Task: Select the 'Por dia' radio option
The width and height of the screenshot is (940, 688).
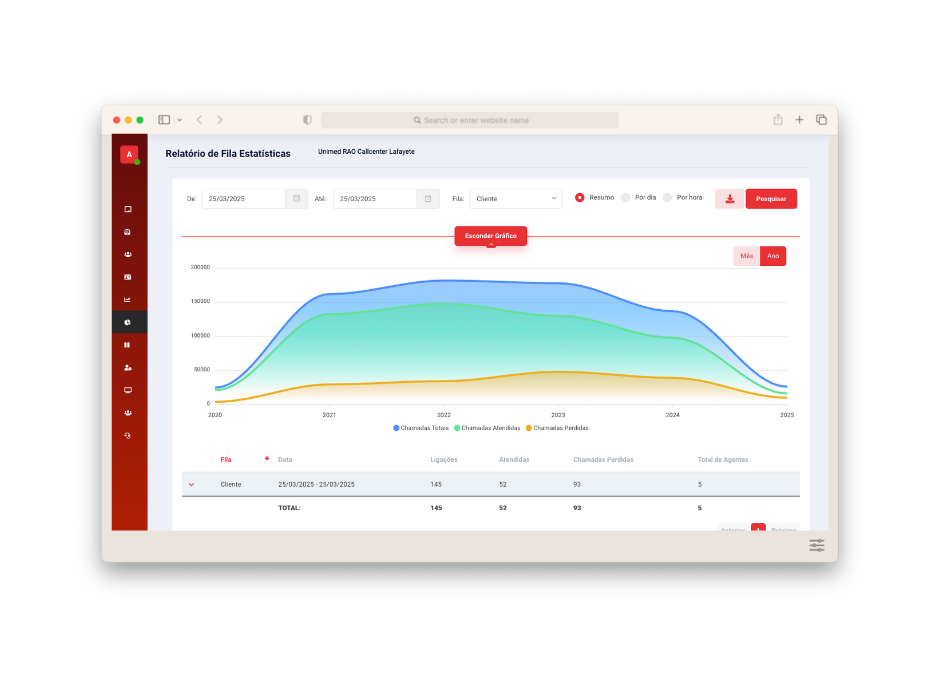Action: tap(626, 198)
